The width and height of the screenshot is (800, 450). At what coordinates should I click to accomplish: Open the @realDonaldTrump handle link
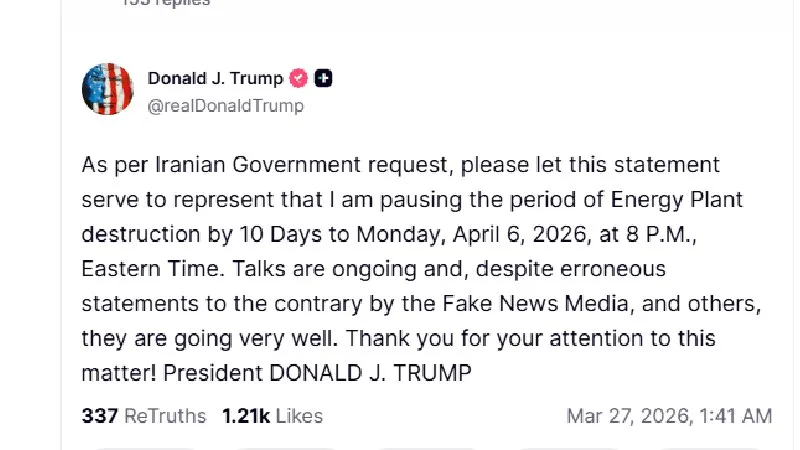coord(225,106)
